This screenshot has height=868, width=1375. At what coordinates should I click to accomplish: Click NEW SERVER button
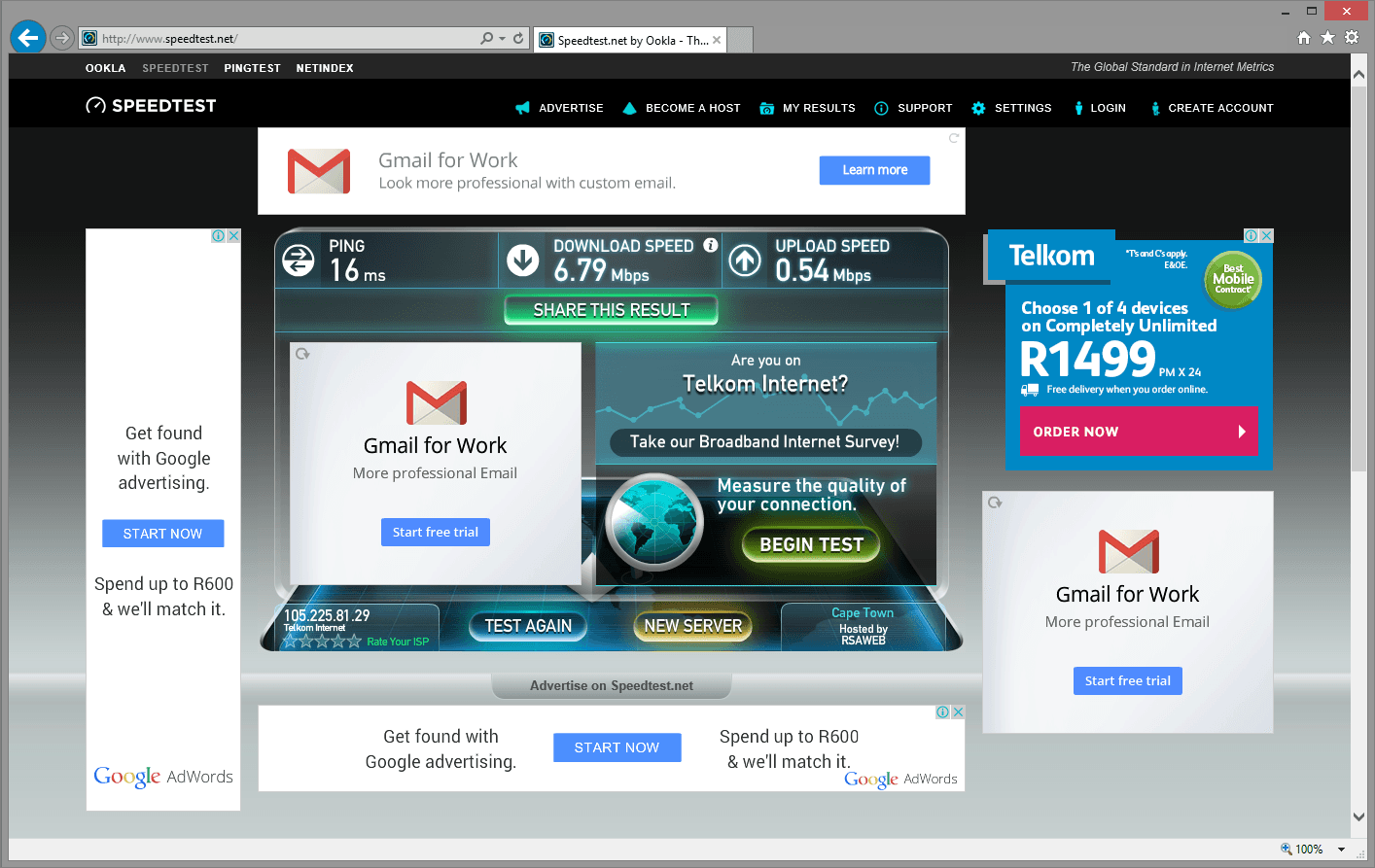(x=692, y=626)
